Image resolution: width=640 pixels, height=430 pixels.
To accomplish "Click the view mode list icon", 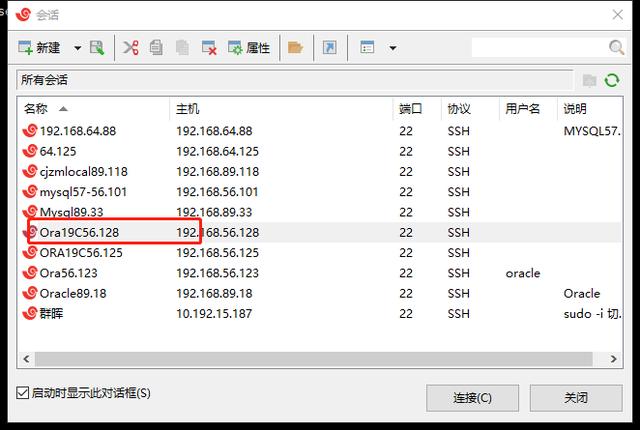I will pyautogui.click(x=367, y=48).
